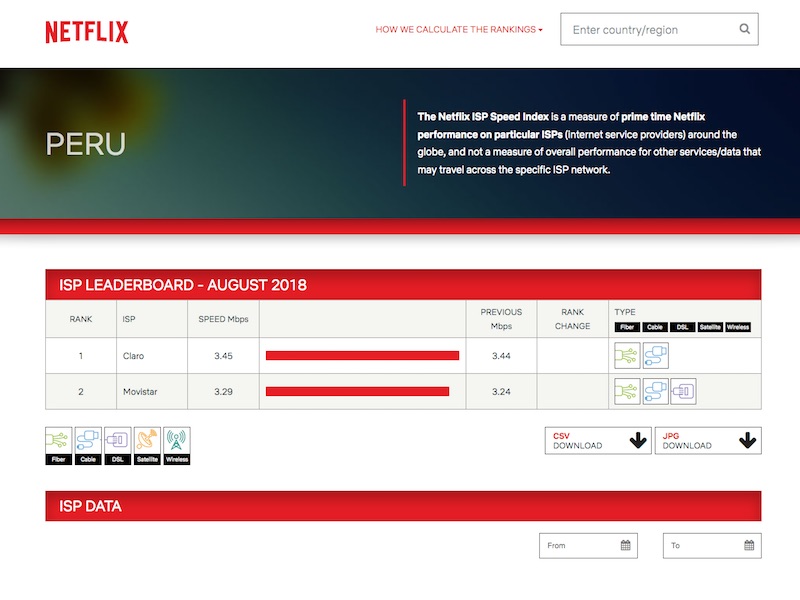Click Movistar's Cable type icon

tap(656, 391)
